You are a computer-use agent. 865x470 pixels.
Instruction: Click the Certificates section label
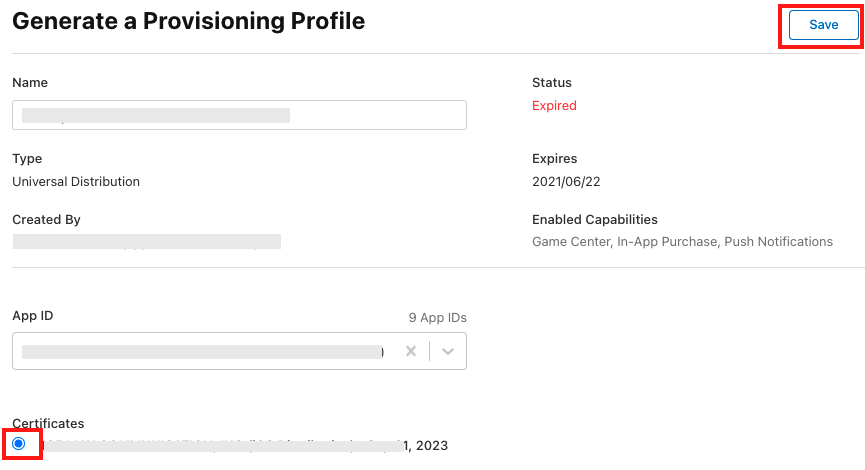click(x=47, y=423)
